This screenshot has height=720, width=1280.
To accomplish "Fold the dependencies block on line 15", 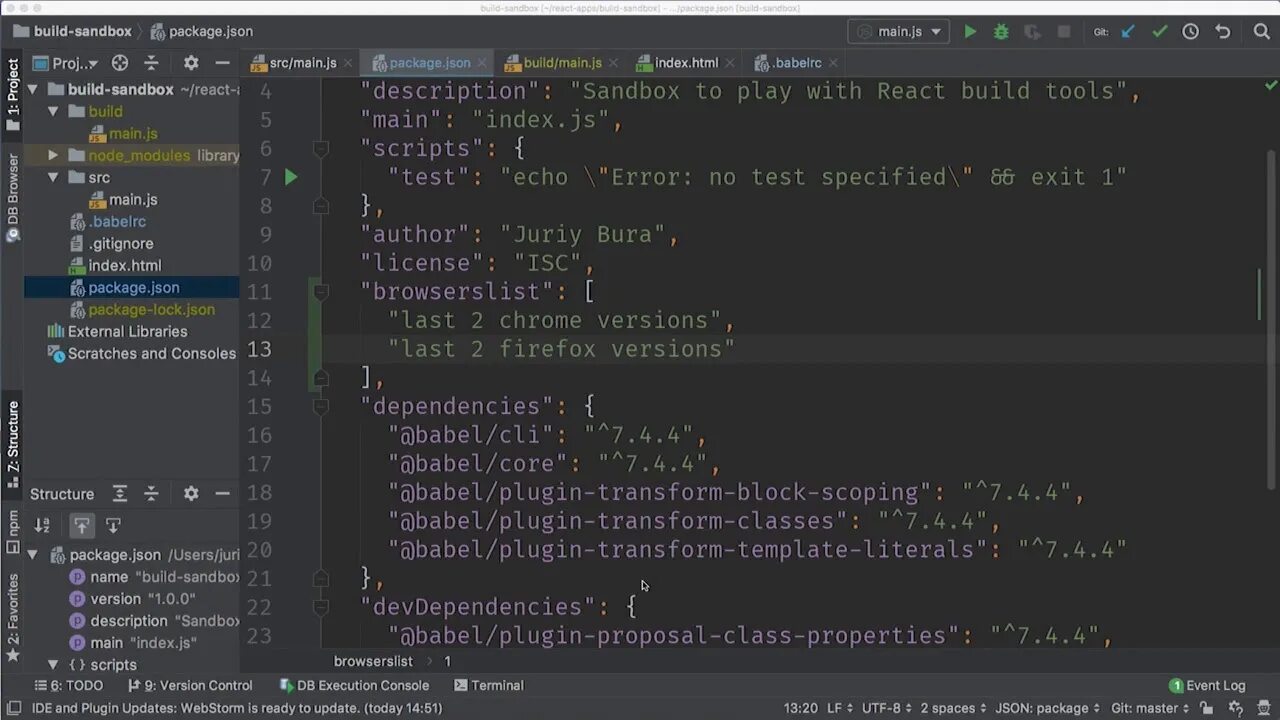I will coord(321,406).
